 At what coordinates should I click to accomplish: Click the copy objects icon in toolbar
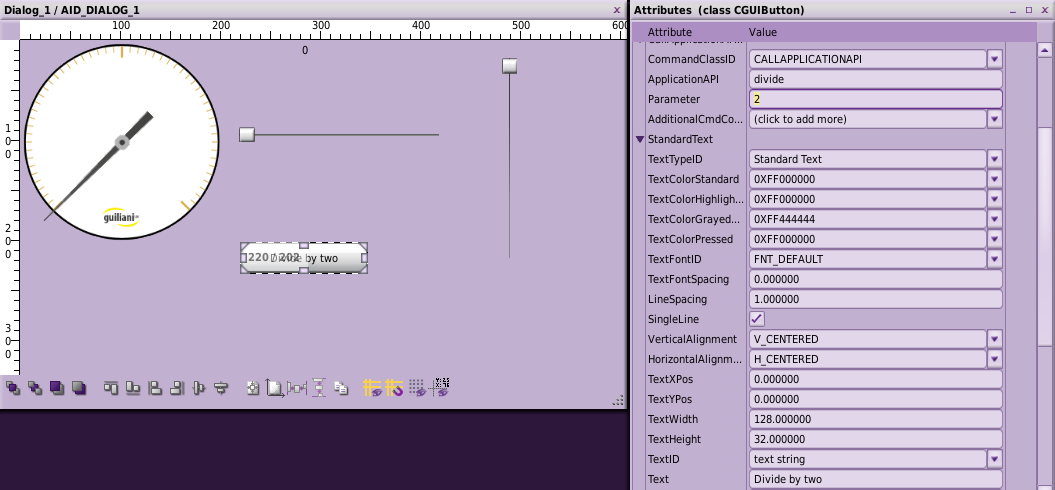(341, 387)
